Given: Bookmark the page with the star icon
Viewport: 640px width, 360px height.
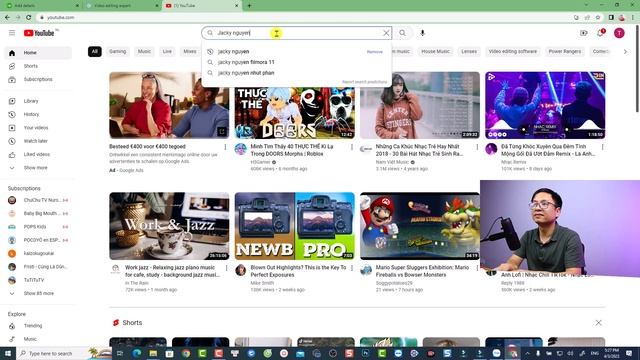Looking at the screenshot, I should coord(598,18).
